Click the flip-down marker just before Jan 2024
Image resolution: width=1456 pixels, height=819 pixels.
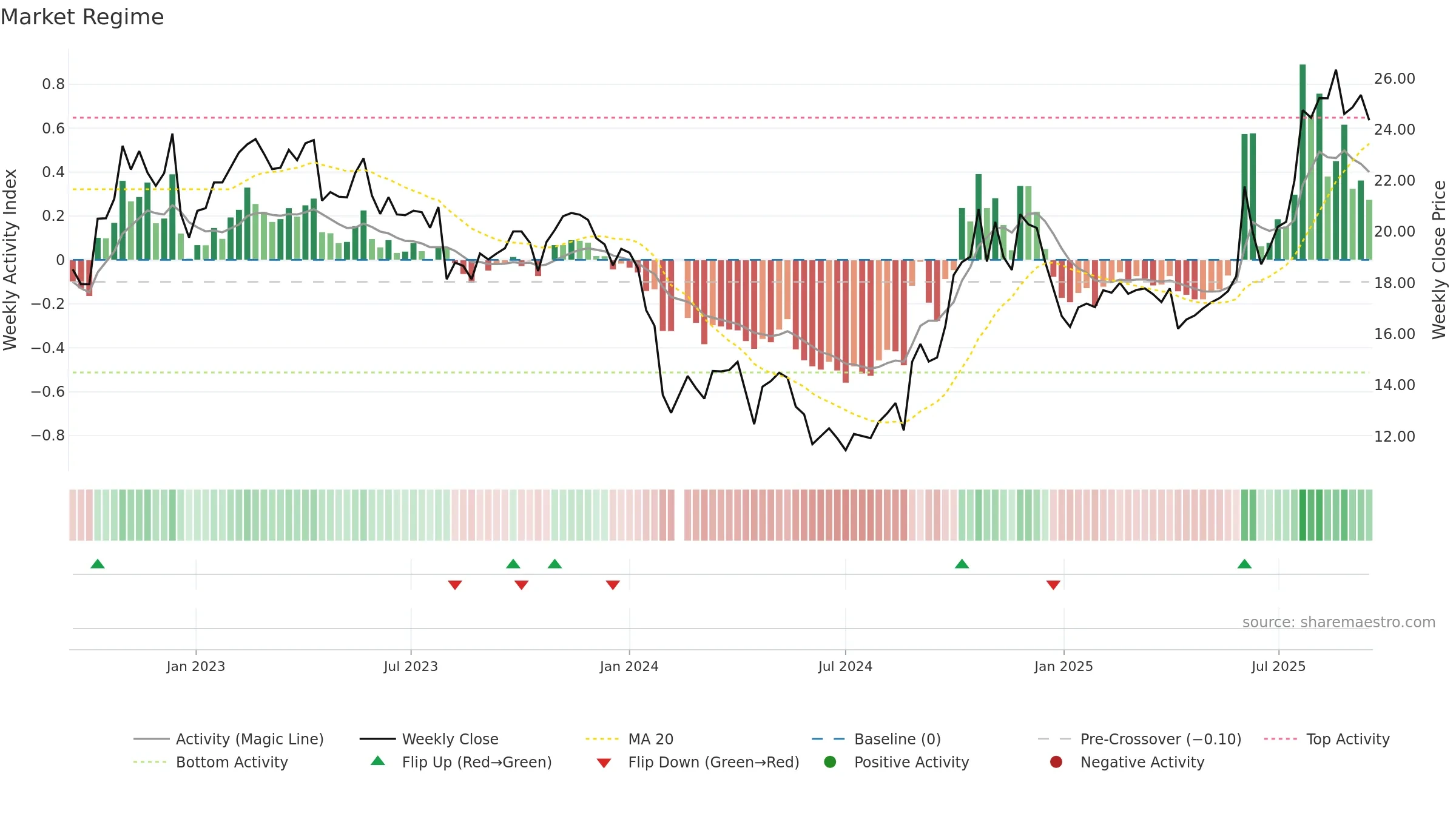tap(613, 585)
